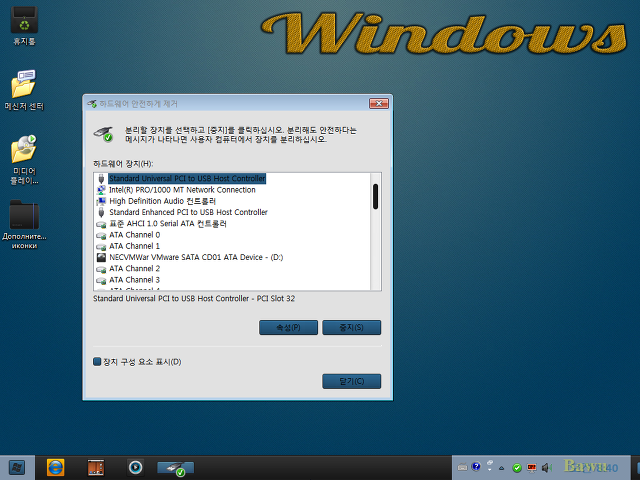
Task: Open the Дополните... иконки folder
Action: tap(24, 224)
